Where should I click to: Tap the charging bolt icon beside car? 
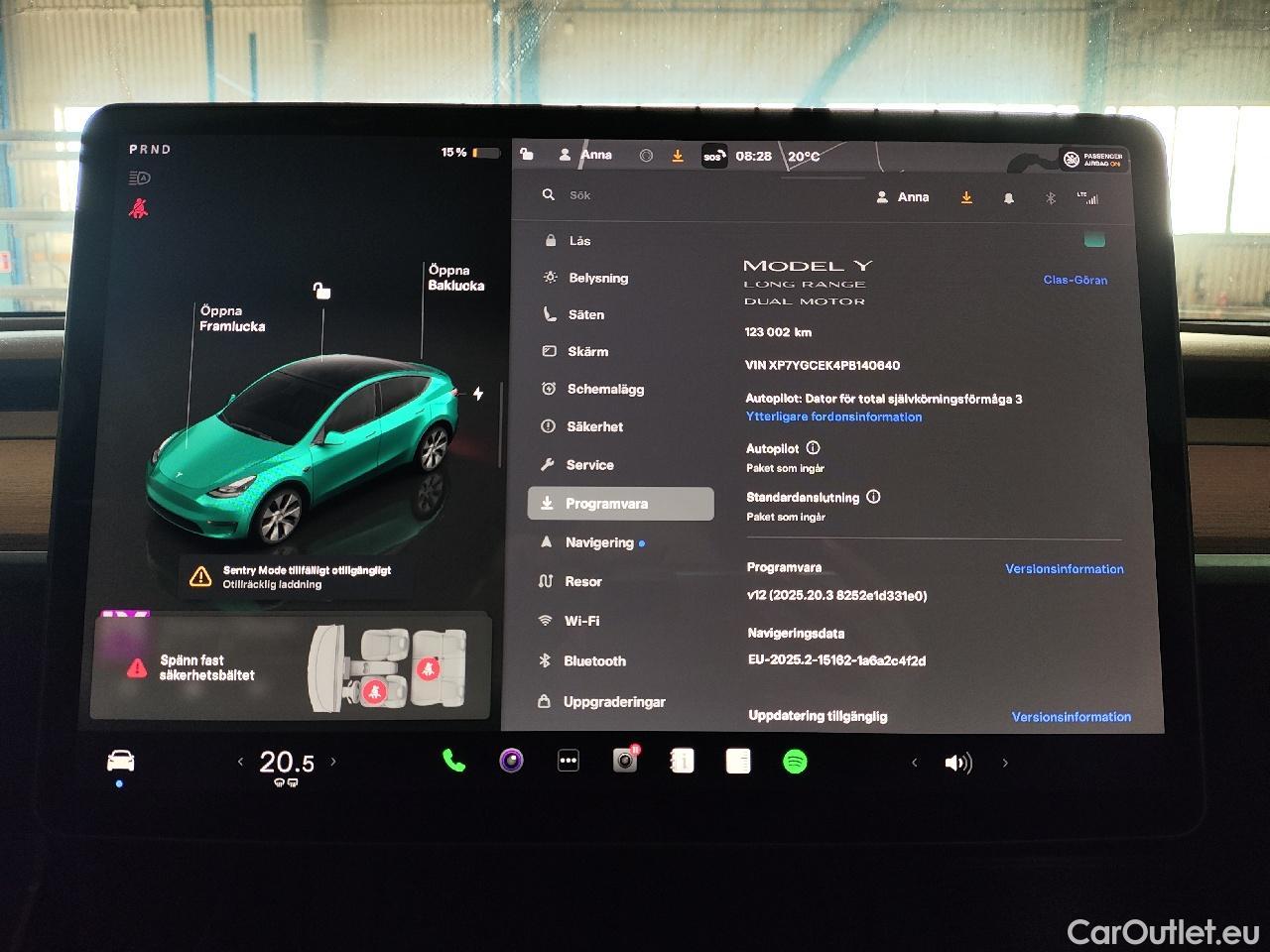click(478, 394)
